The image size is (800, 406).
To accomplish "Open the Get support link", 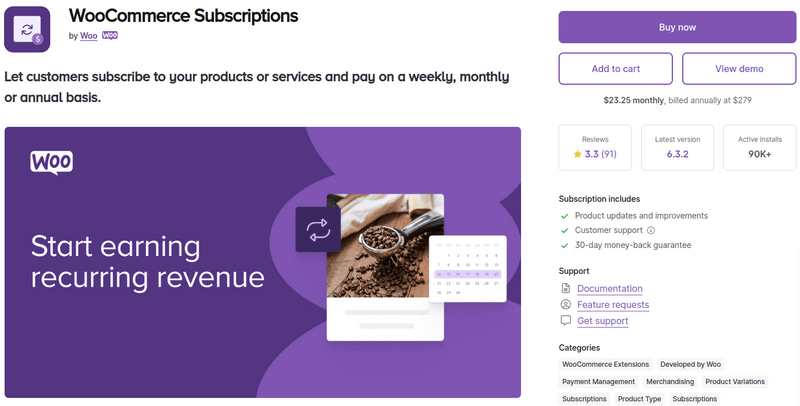I will pyautogui.click(x=603, y=320).
